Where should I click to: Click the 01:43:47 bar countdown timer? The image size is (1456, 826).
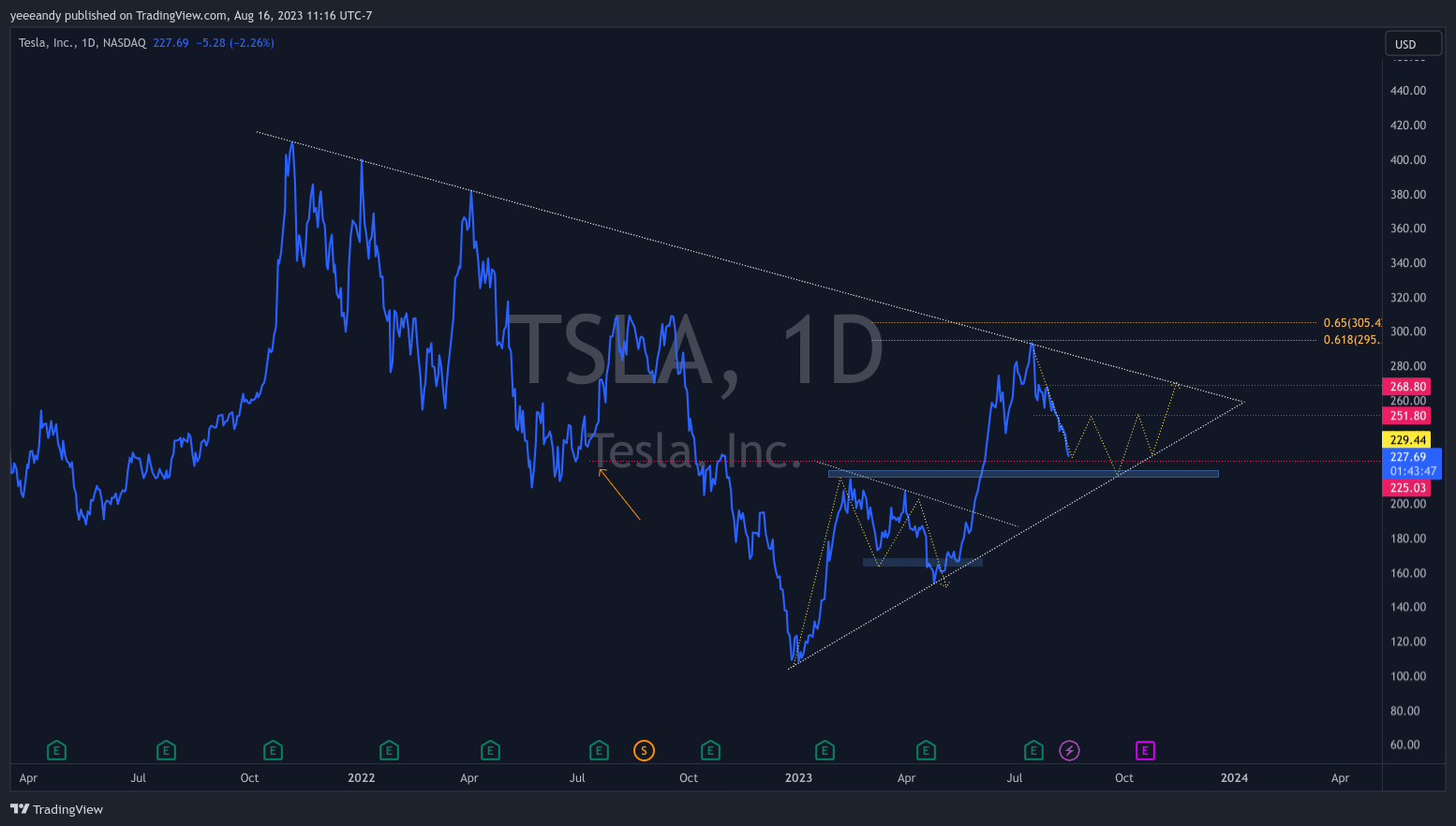click(x=1412, y=472)
